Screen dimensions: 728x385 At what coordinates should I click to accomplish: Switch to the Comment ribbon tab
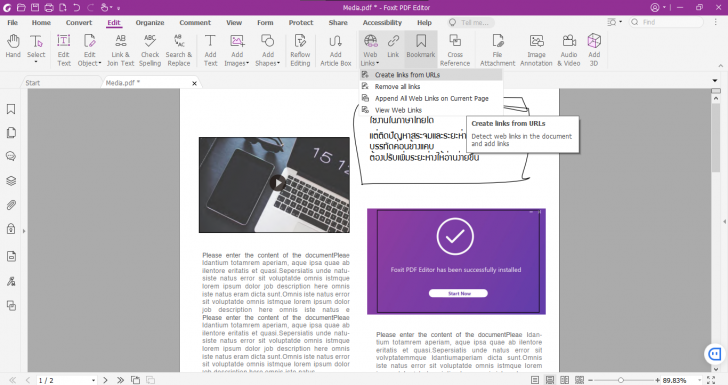pos(195,22)
